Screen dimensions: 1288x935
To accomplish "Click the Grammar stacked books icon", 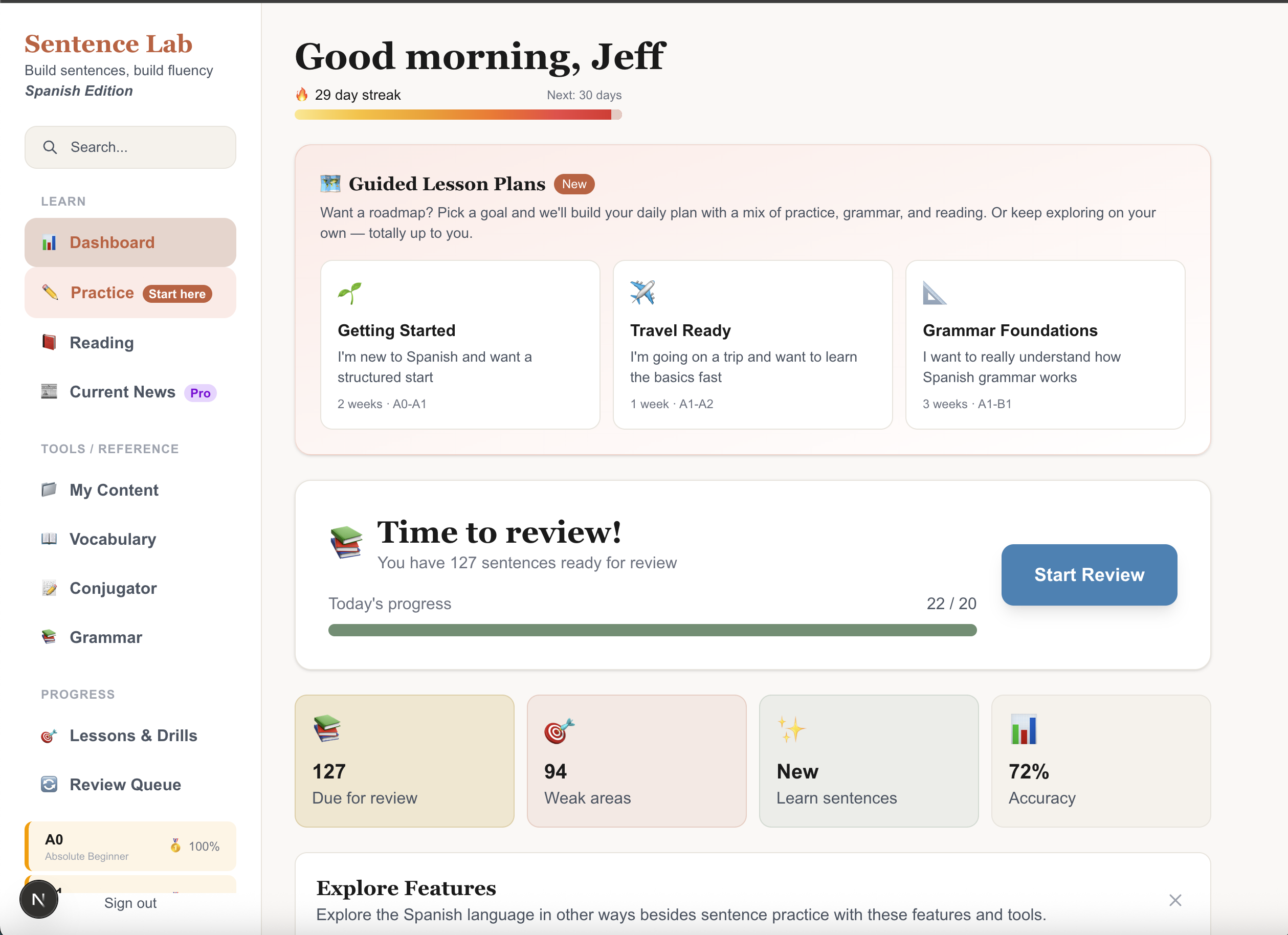I will point(50,637).
